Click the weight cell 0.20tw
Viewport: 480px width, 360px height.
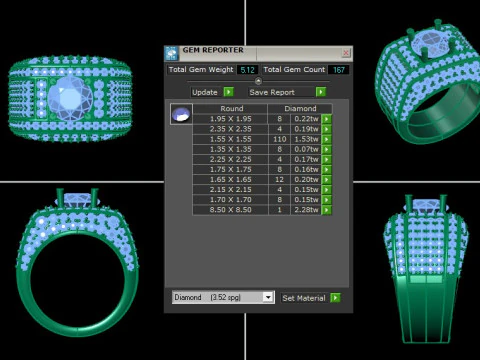click(x=306, y=180)
